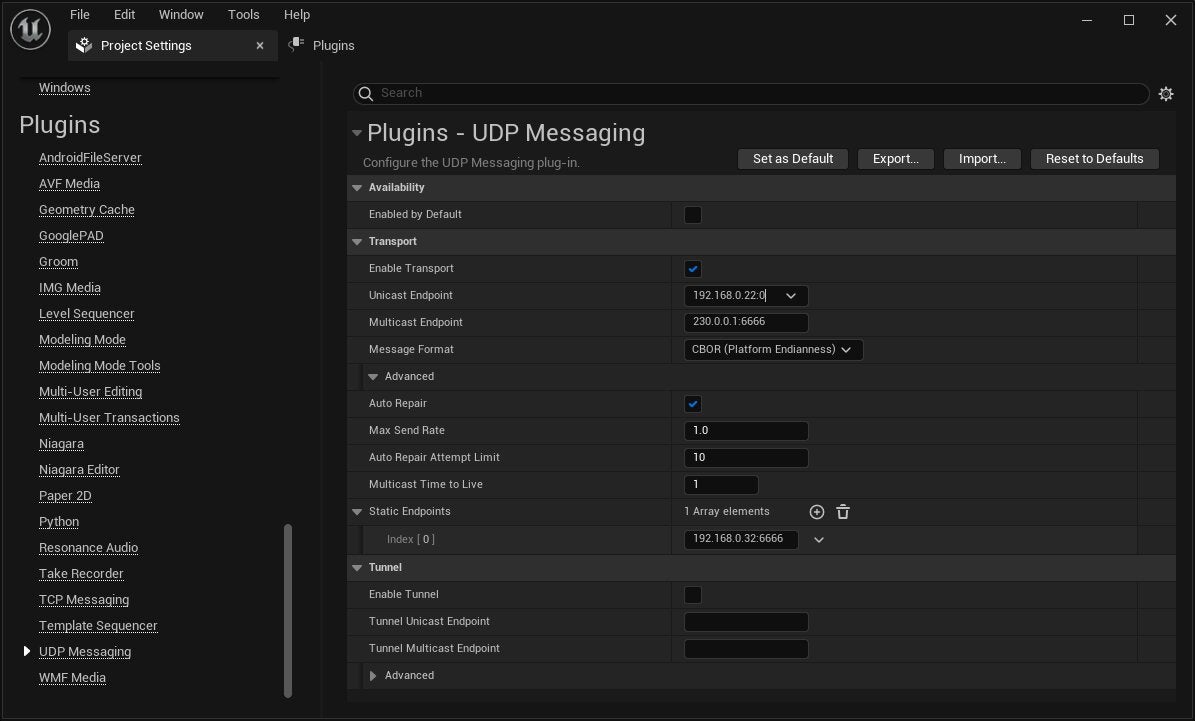
Task: Click the Reset to Defaults button
Action: (x=1094, y=158)
